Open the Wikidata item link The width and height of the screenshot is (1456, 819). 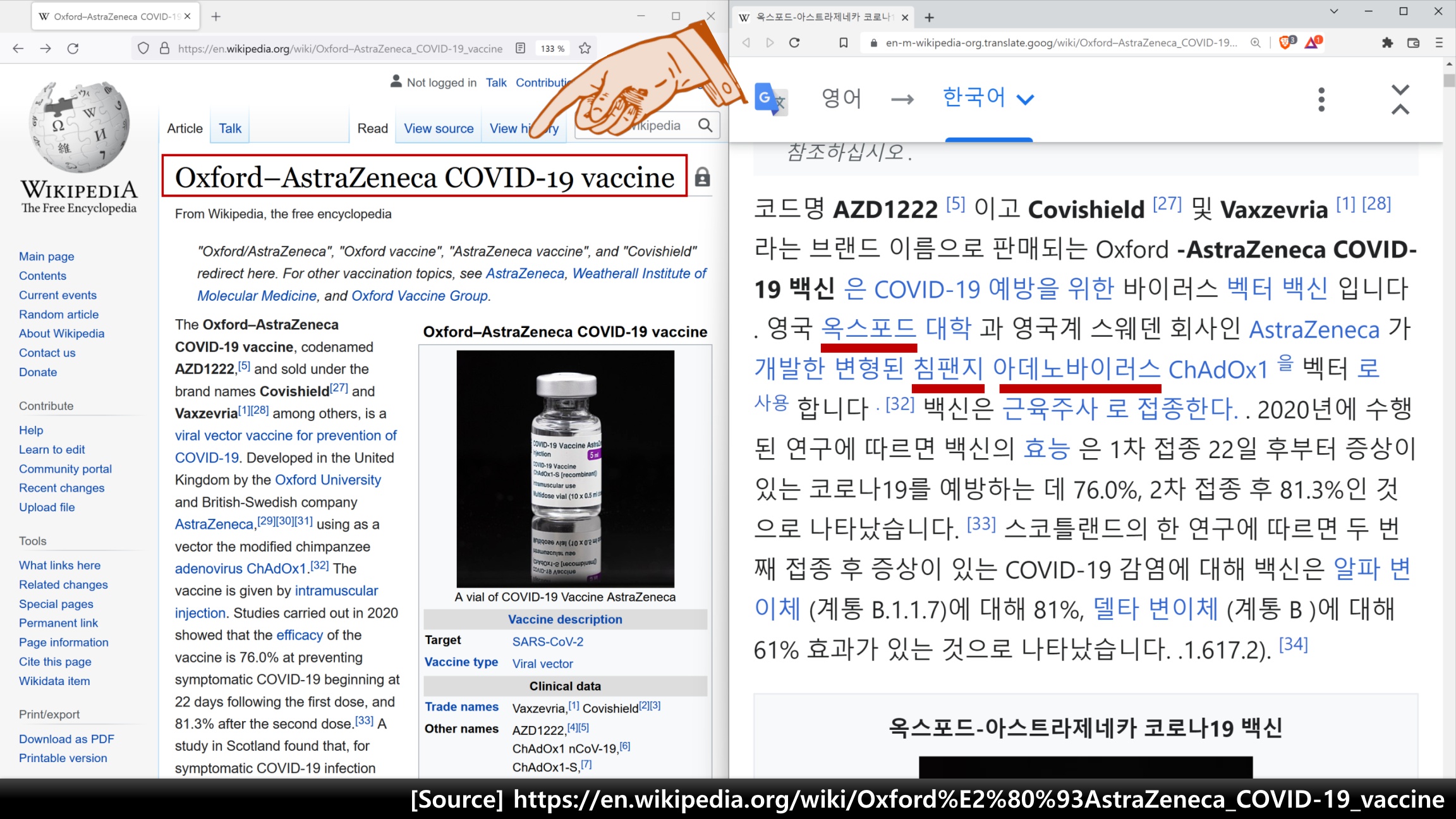[54, 681]
